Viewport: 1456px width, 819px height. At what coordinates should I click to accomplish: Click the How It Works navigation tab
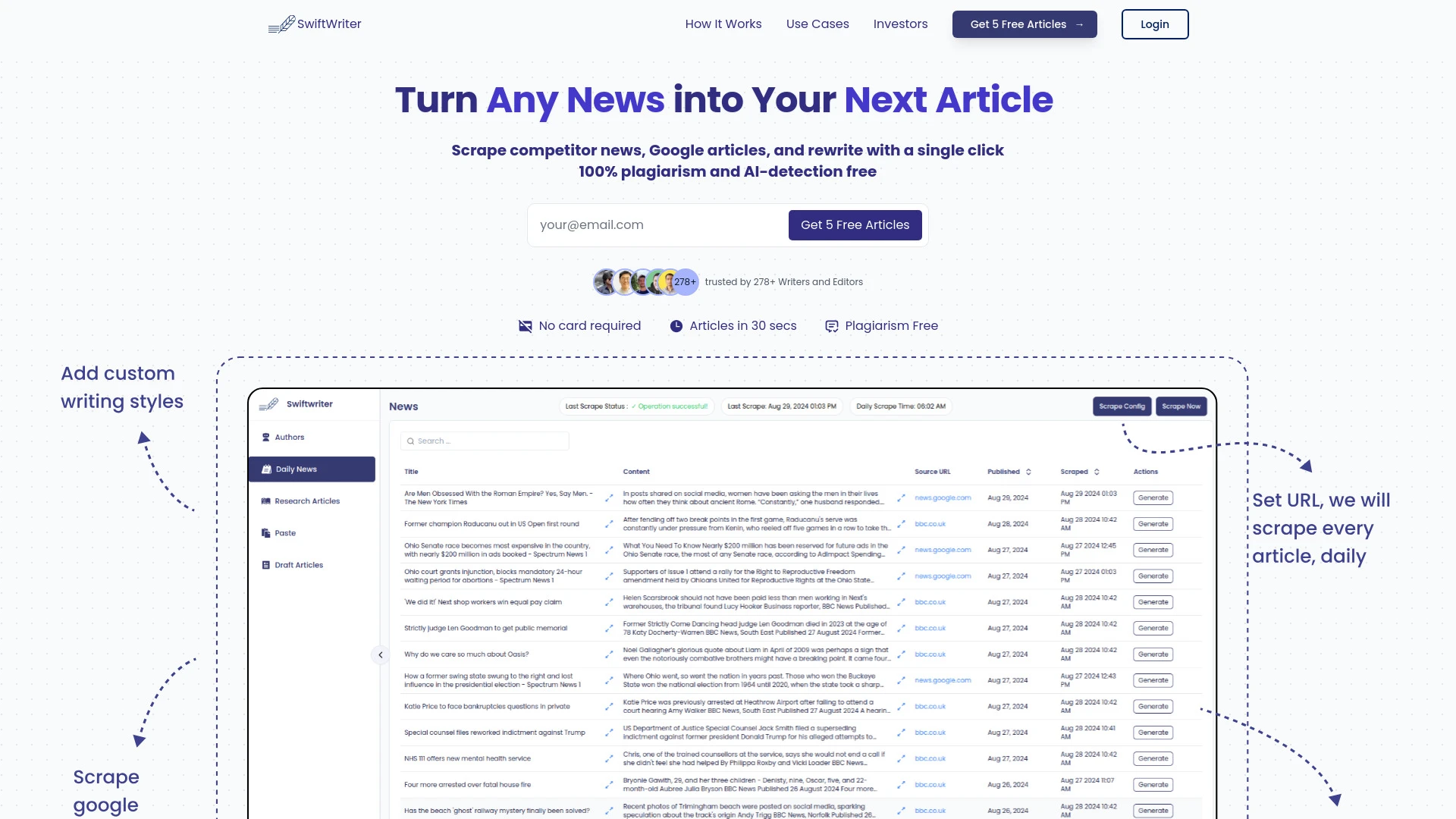pos(723,24)
